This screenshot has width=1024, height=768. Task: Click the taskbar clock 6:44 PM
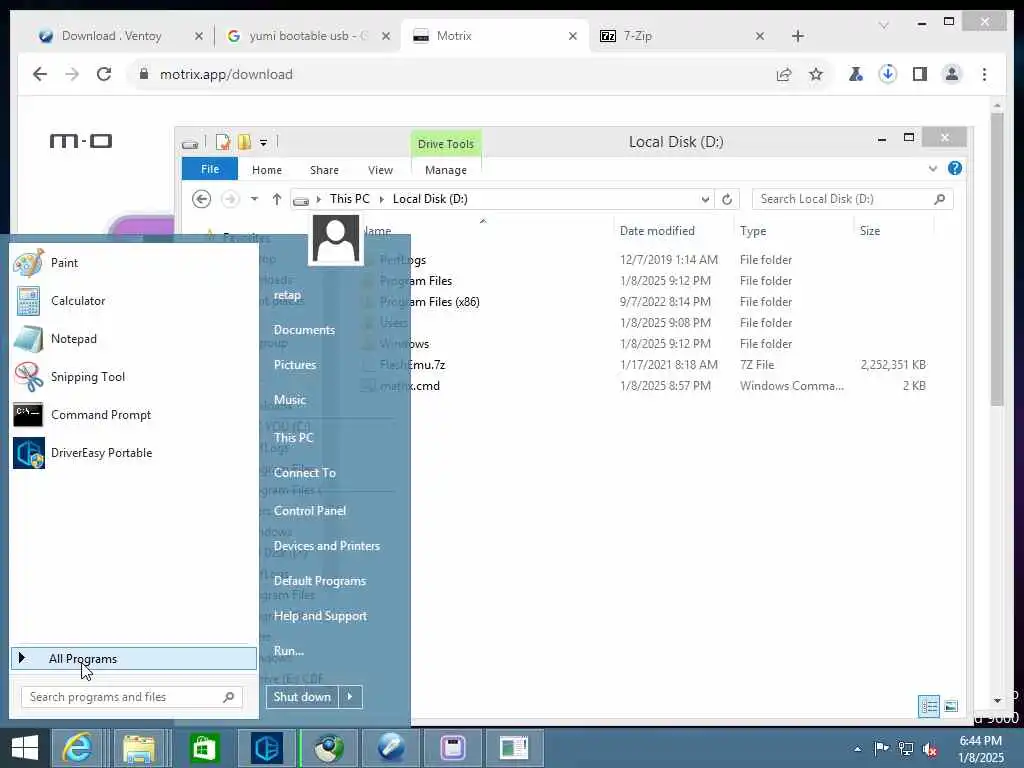[x=981, y=741]
